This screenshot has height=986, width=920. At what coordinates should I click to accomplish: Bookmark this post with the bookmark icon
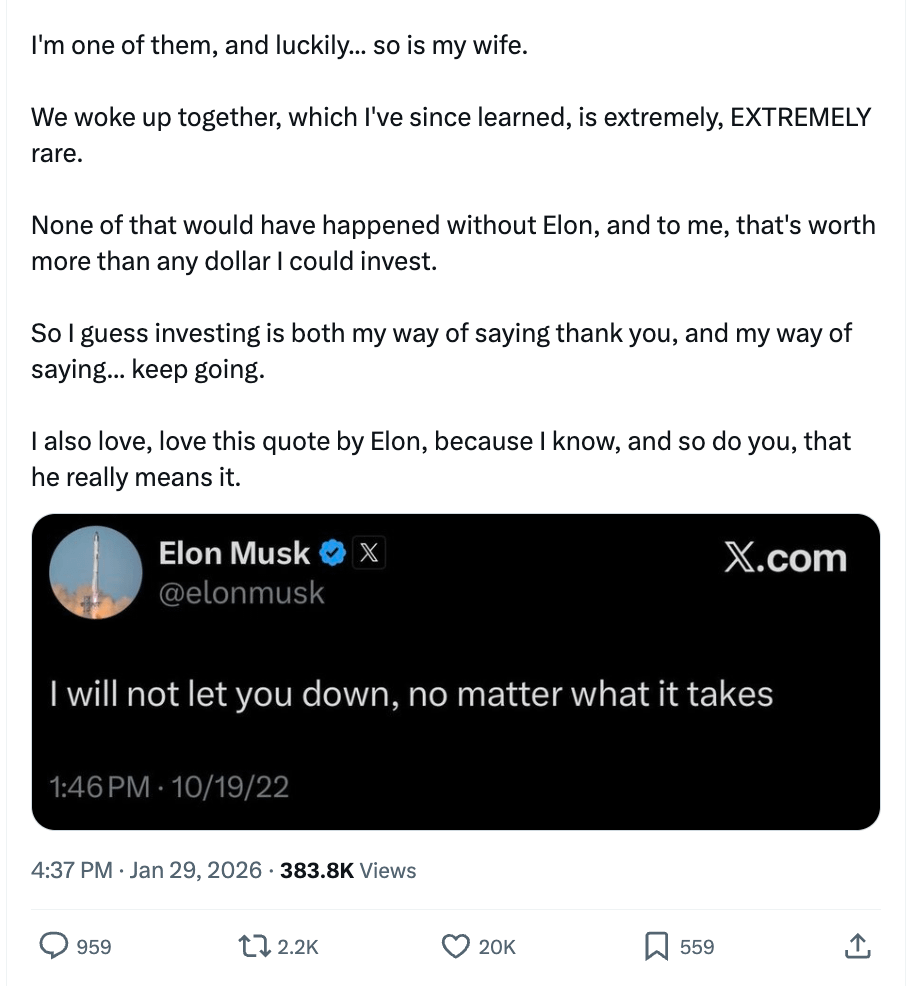pyautogui.click(x=656, y=945)
